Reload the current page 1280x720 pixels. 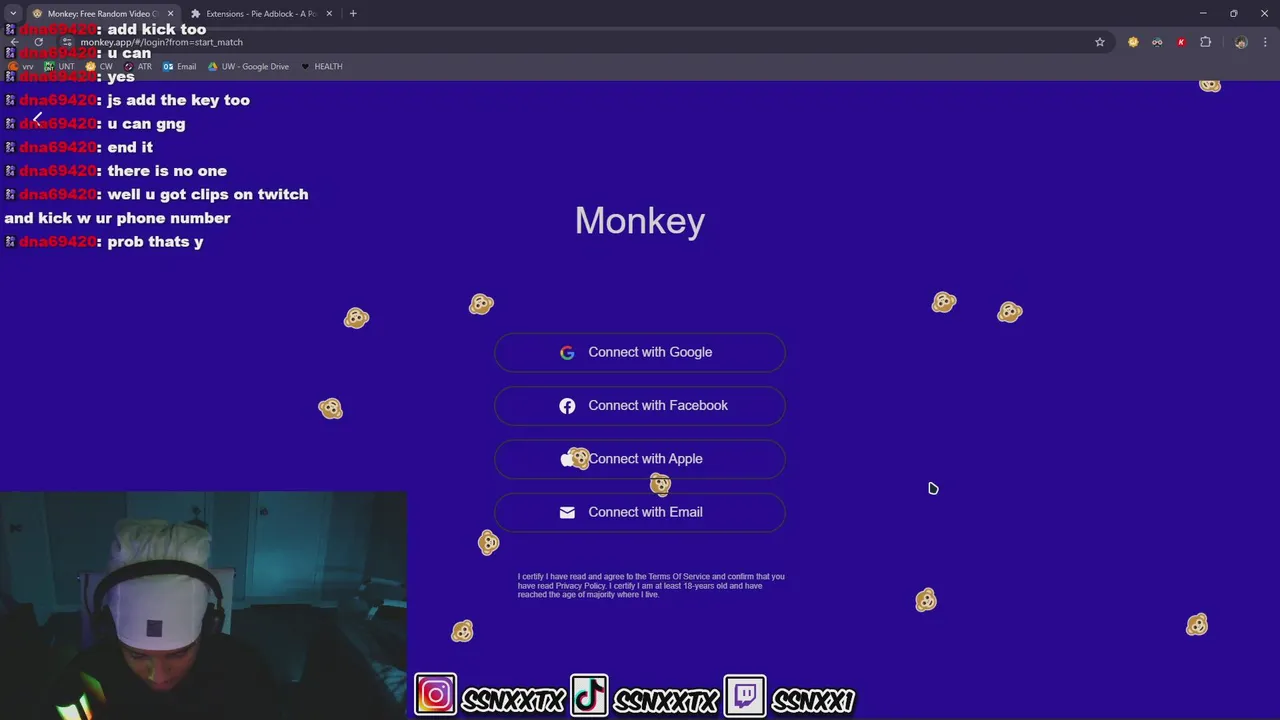click(38, 42)
